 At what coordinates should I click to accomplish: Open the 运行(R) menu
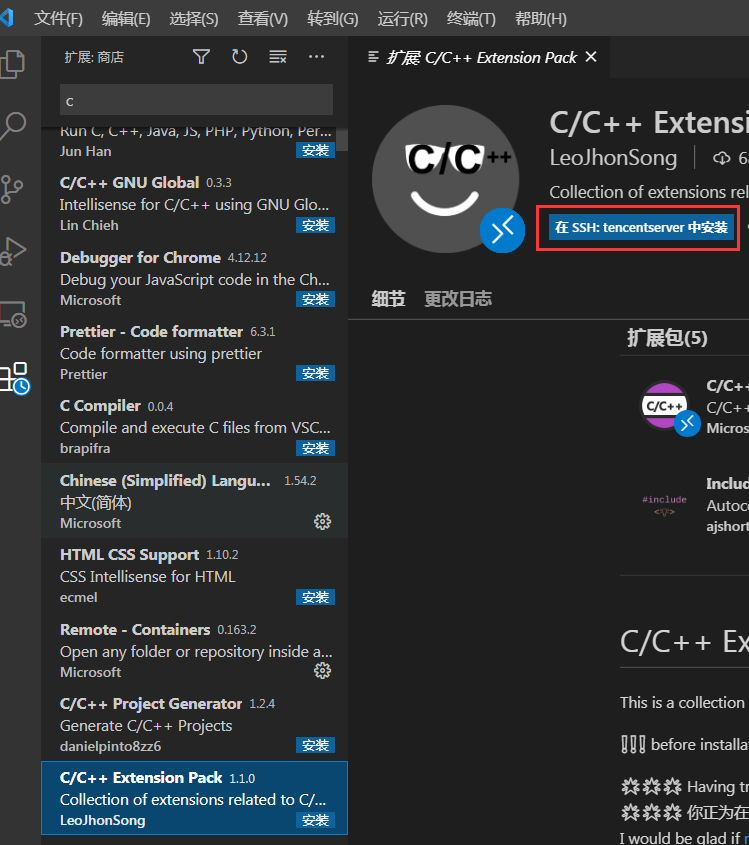403,19
